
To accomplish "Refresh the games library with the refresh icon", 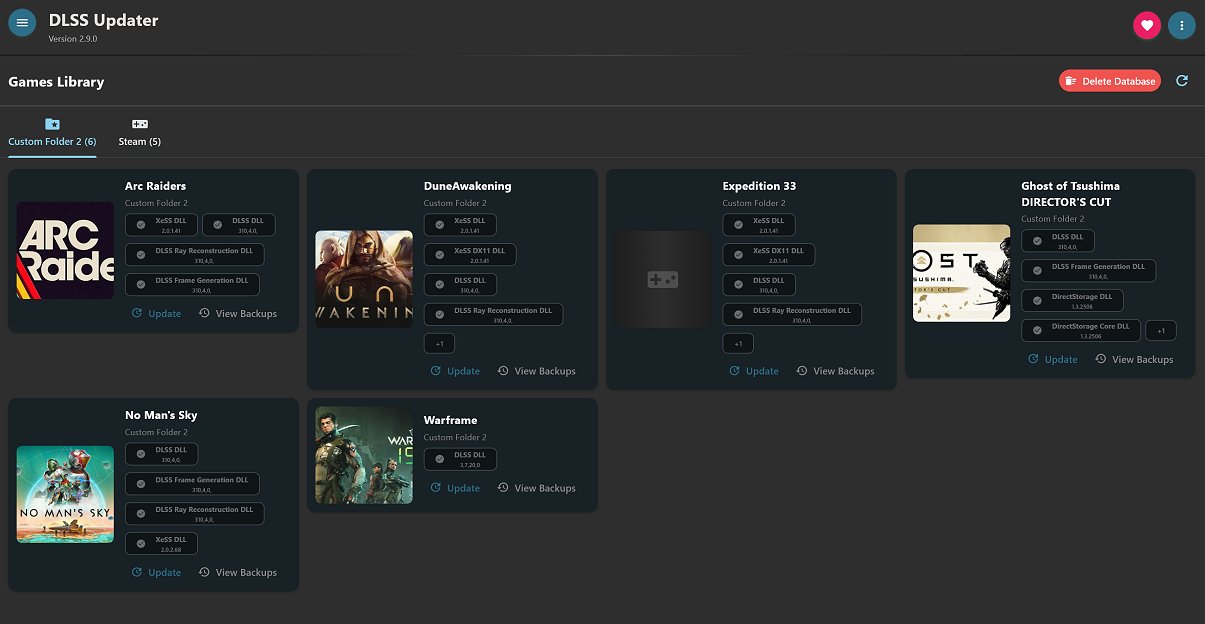I will (1182, 80).
